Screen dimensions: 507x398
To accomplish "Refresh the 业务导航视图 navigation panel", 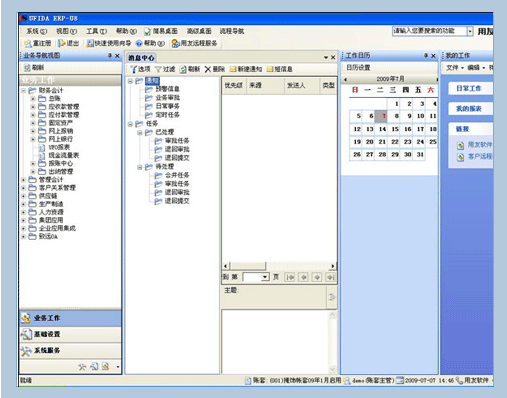I will [x=33, y=68].
